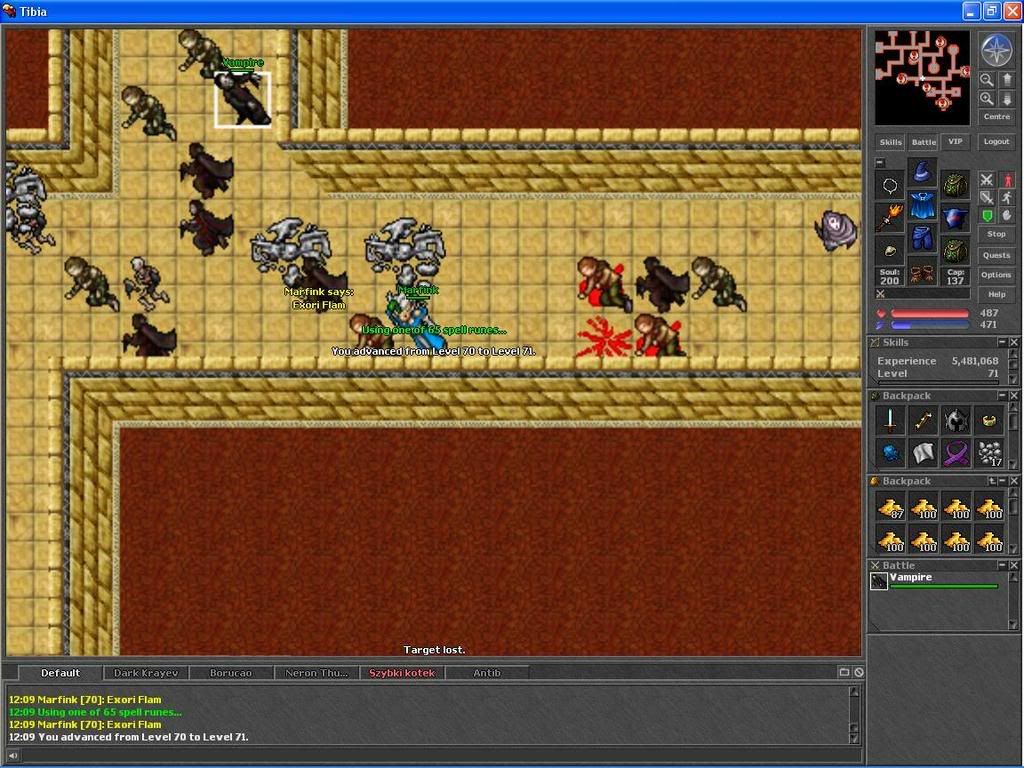
Task: Switch to the Default chat tab
Action: 60,673
